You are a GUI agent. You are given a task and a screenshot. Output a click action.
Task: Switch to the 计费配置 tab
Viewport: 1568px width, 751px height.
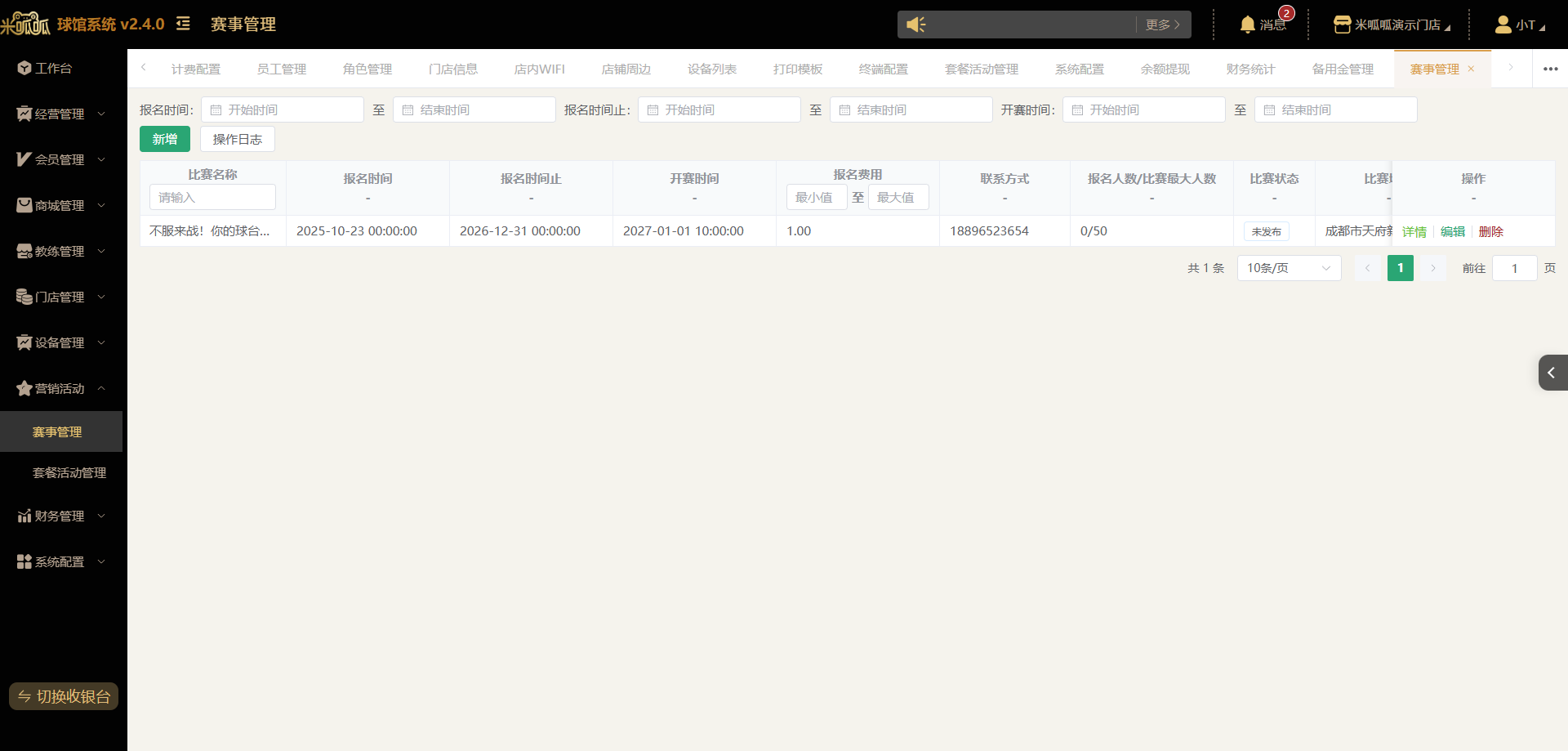tap(196, 69)
